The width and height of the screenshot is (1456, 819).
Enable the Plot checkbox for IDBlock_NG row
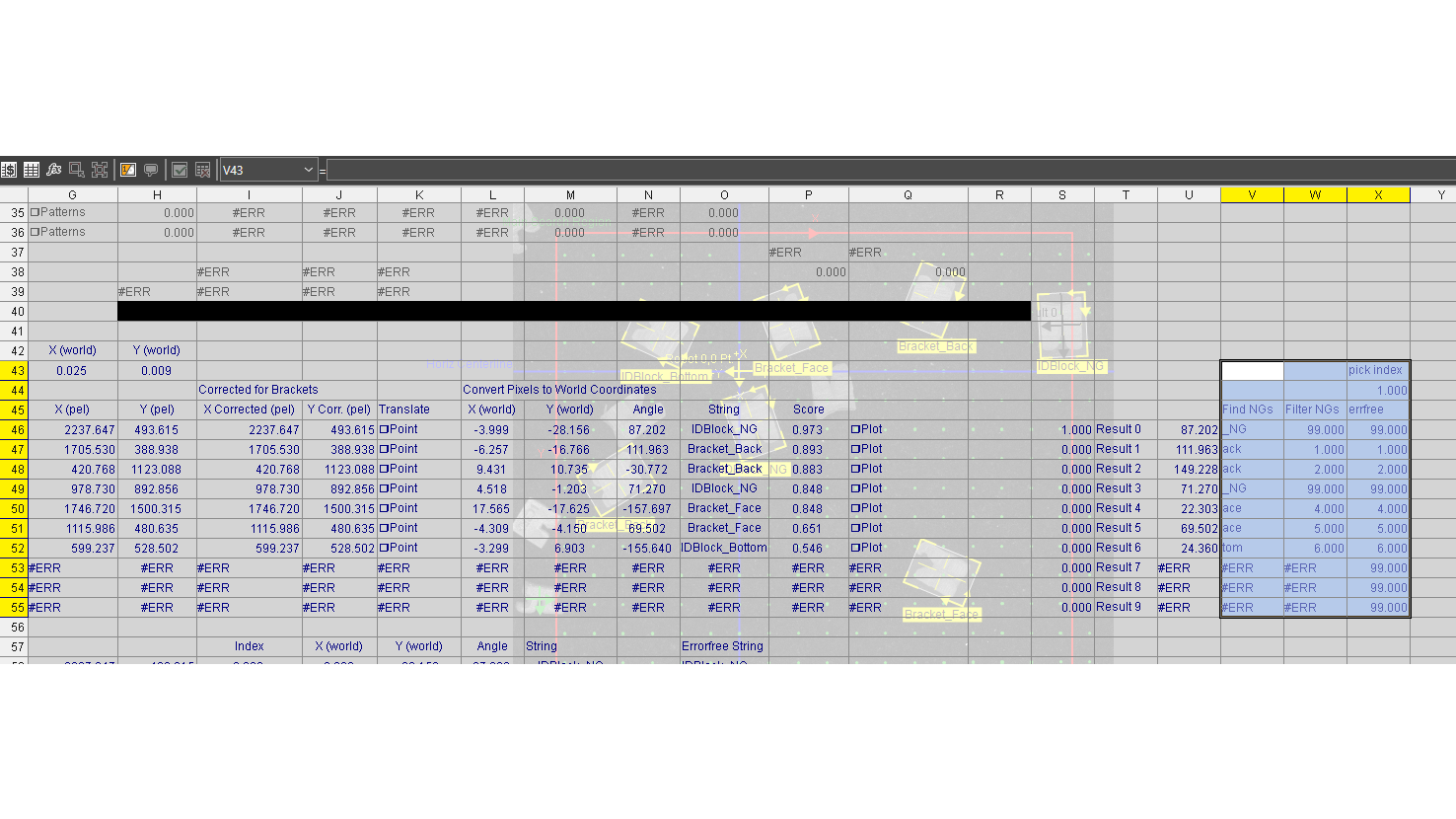tap(854, 429)
